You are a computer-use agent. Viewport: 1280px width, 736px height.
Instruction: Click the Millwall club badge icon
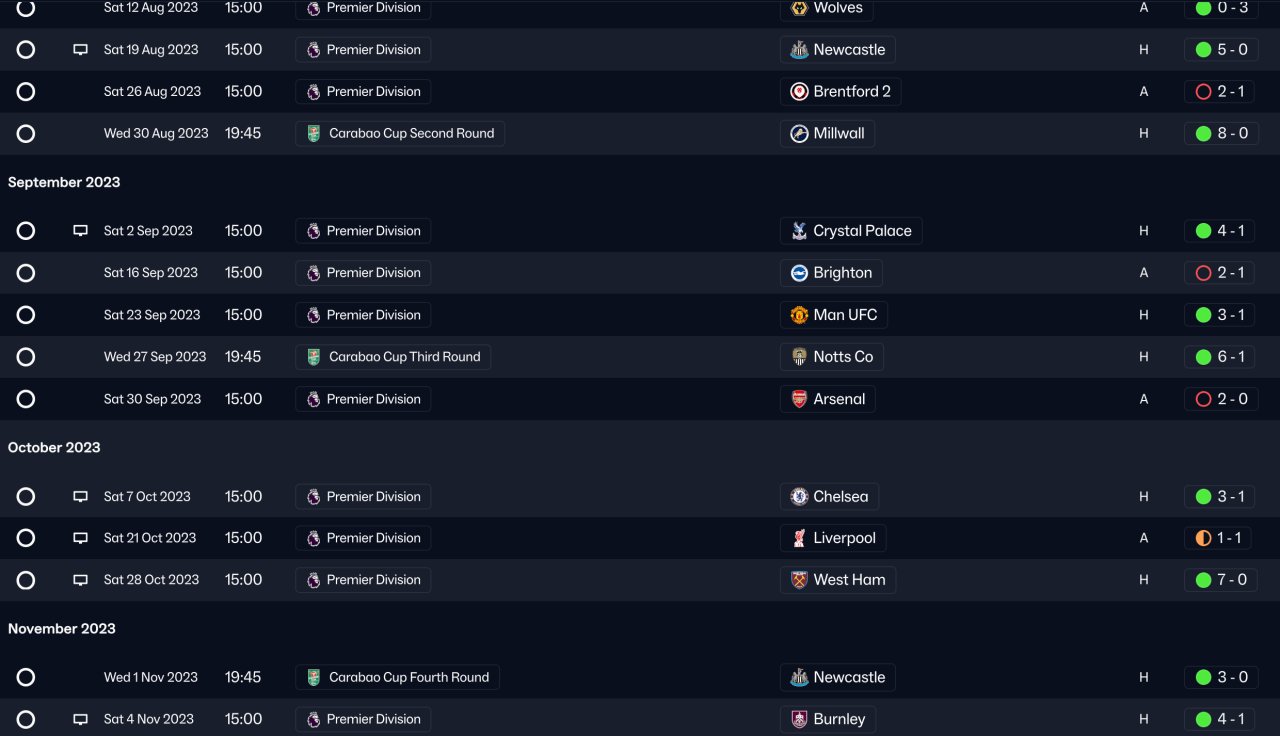pos(799,134)
